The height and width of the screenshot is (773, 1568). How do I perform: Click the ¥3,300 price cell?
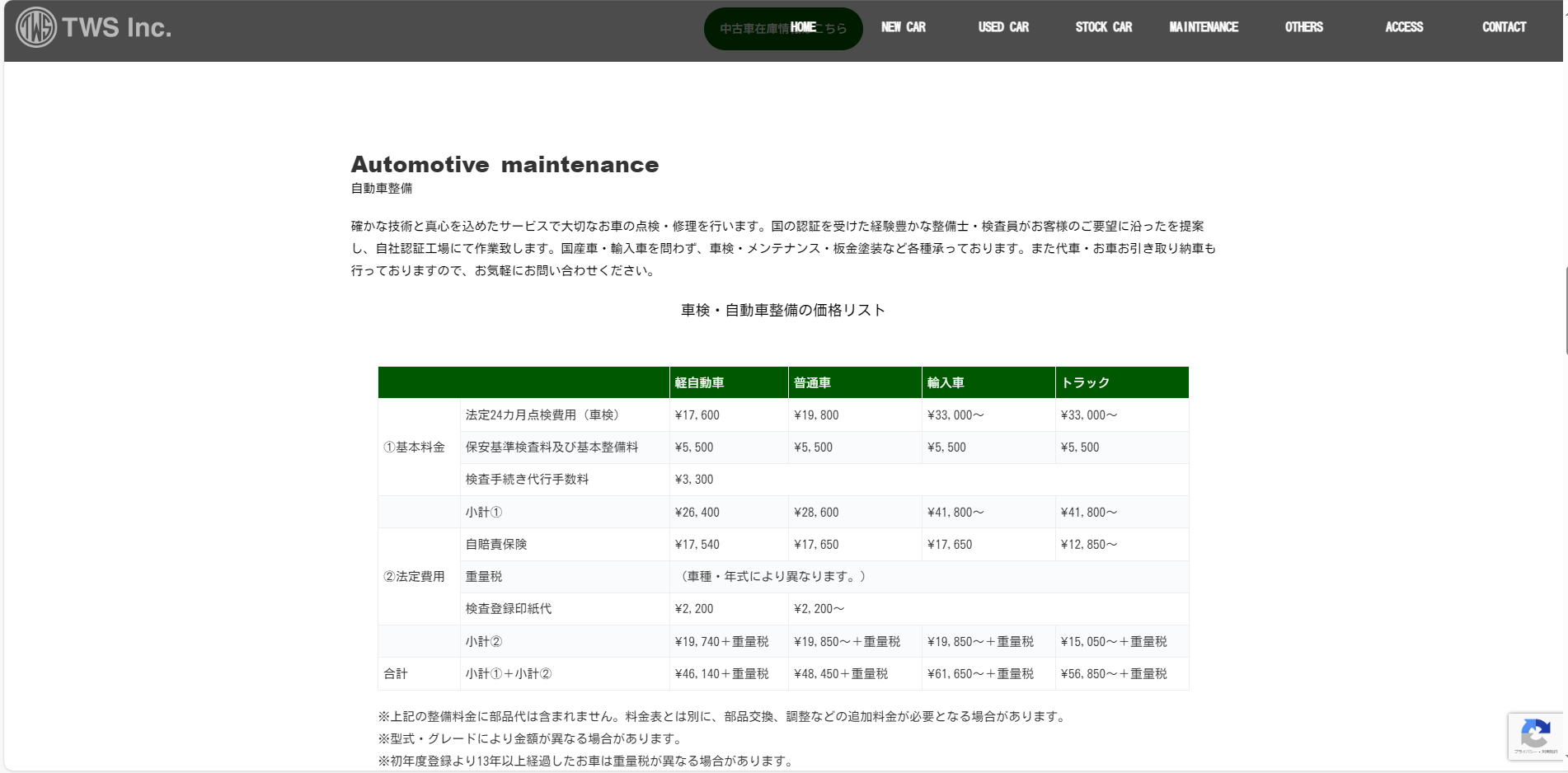[929, 480]
